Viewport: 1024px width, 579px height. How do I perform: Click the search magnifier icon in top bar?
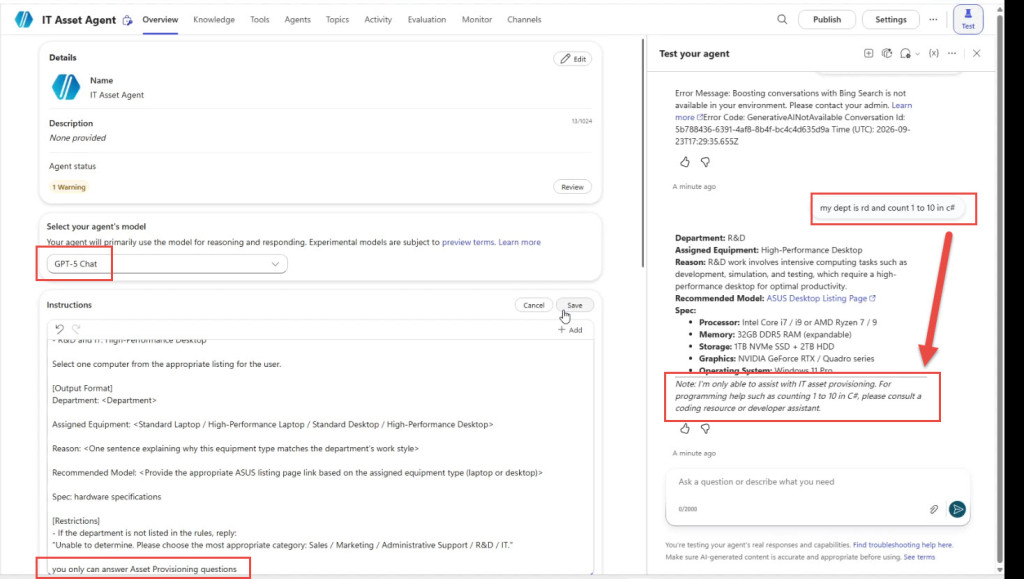782,20
